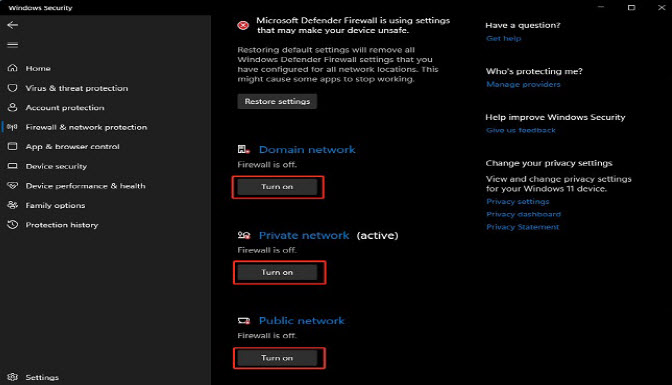Screen dimensions: 672x385
Task: Click the Home house icon
Action: [12, 68]
